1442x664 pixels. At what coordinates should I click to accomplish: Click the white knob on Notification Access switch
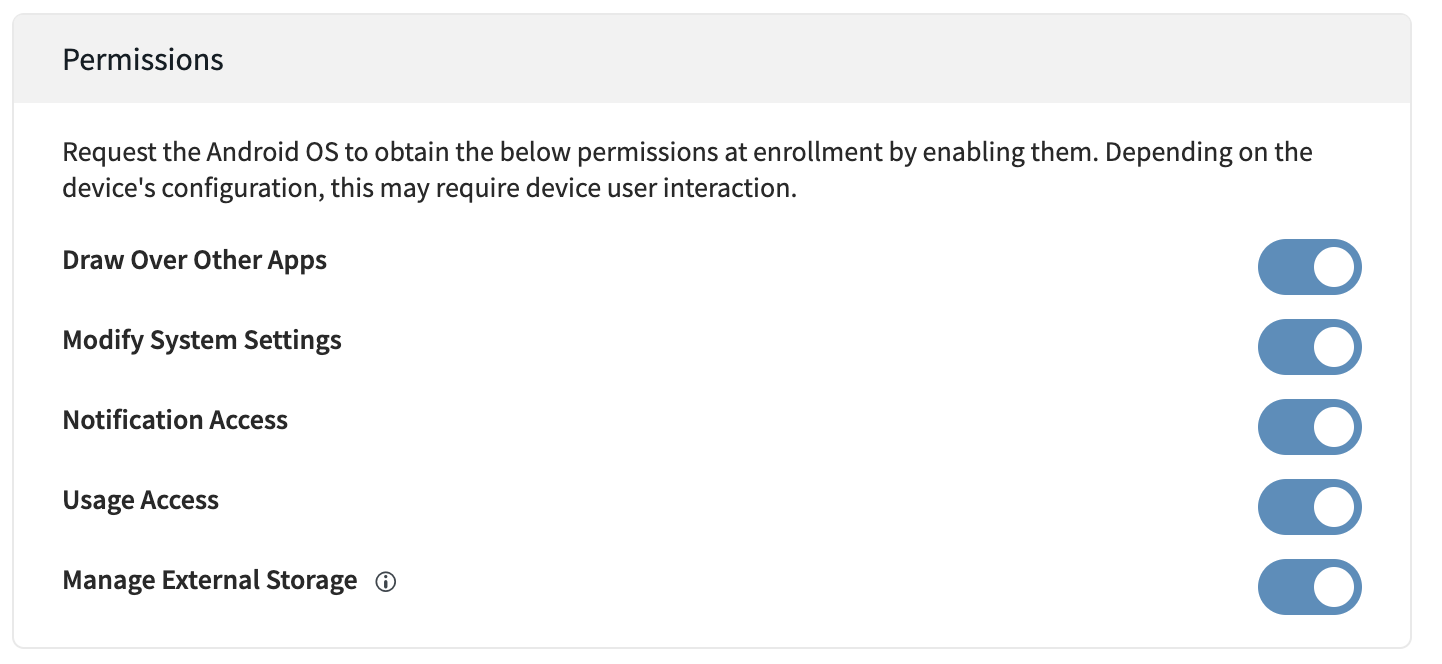coord(1333,427)
